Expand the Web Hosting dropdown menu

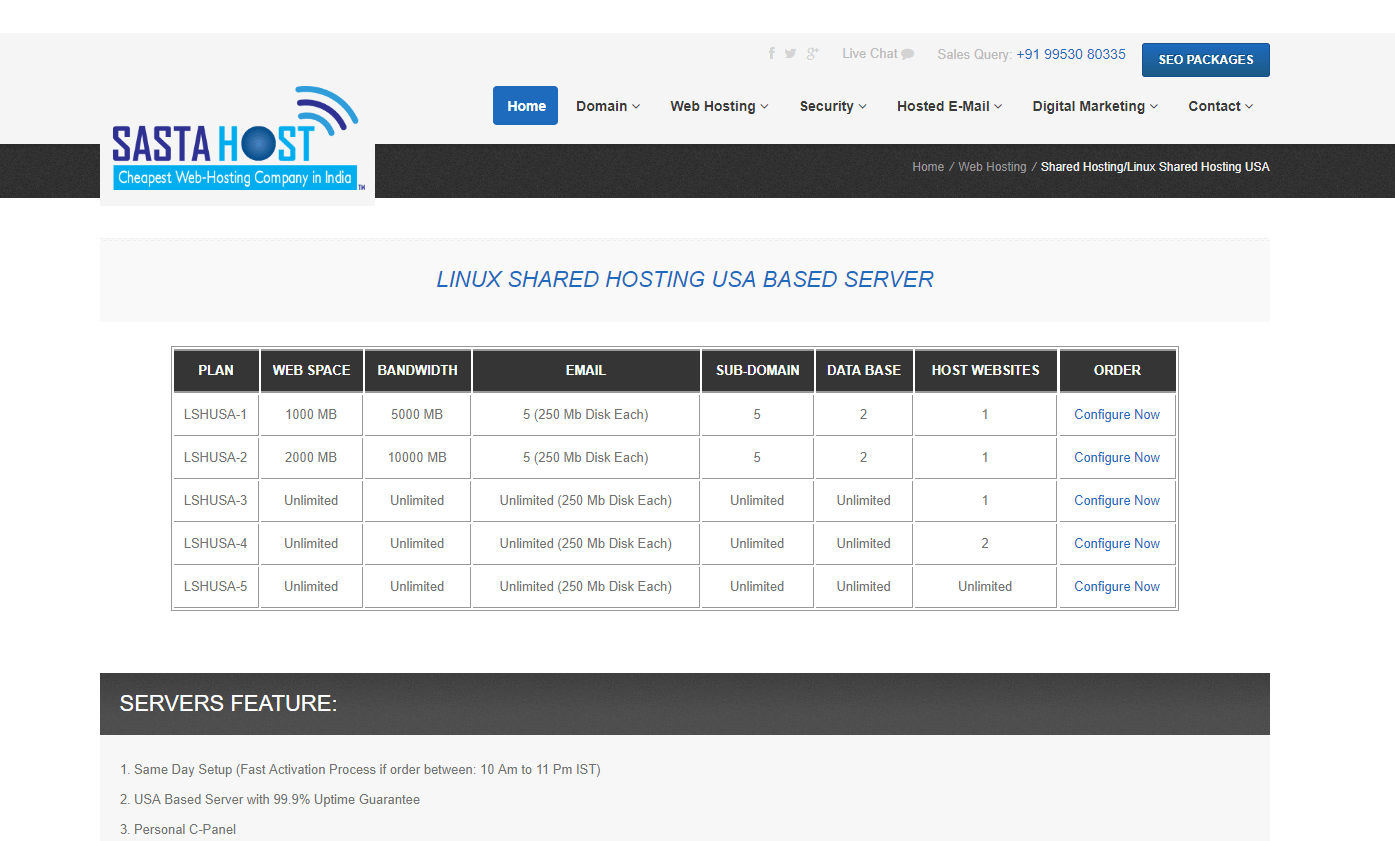click(720, 106)
